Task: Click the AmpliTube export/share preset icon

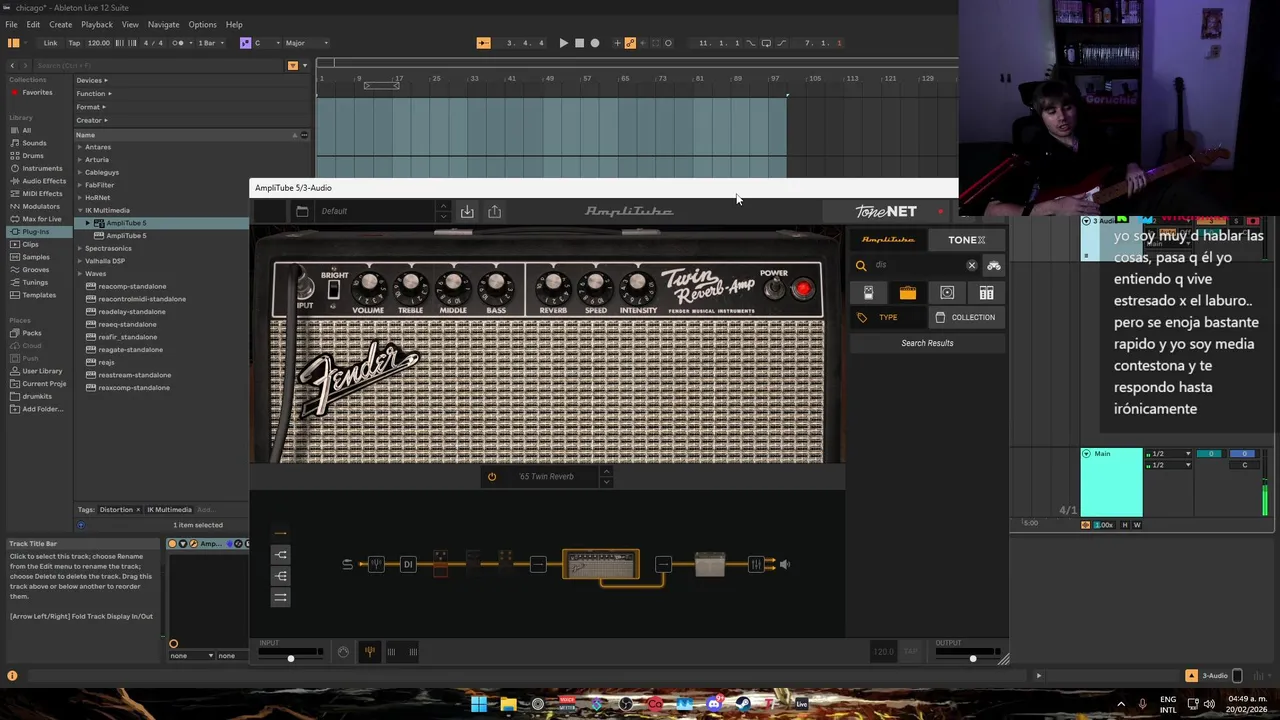Action: coord(494,211)
